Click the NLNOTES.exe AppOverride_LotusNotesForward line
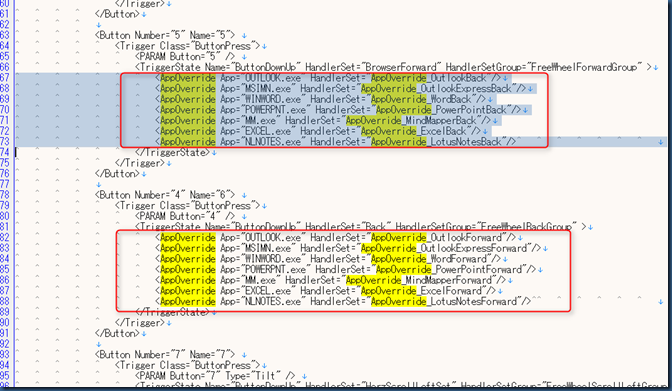This screenshot has height=391, width=672. point(343,301)
